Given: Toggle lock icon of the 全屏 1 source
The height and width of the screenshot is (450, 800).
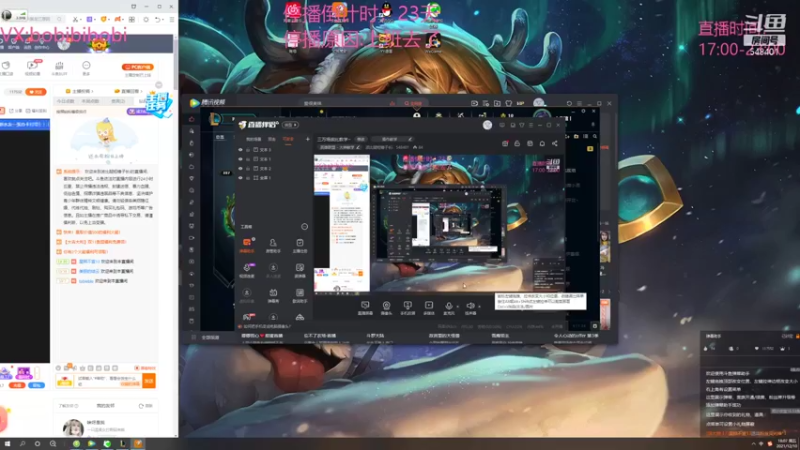Looking at the screenshot, I should click(248, 178).
